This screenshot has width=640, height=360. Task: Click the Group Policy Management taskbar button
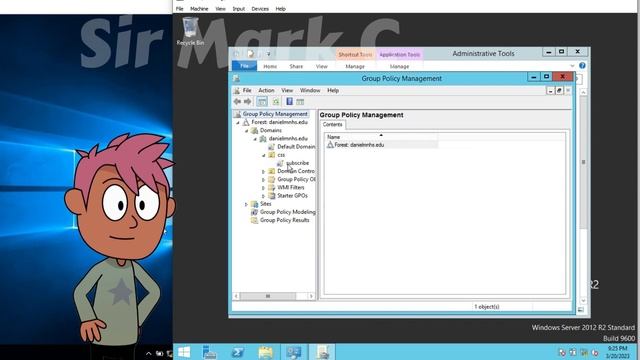tap(322, 352)
